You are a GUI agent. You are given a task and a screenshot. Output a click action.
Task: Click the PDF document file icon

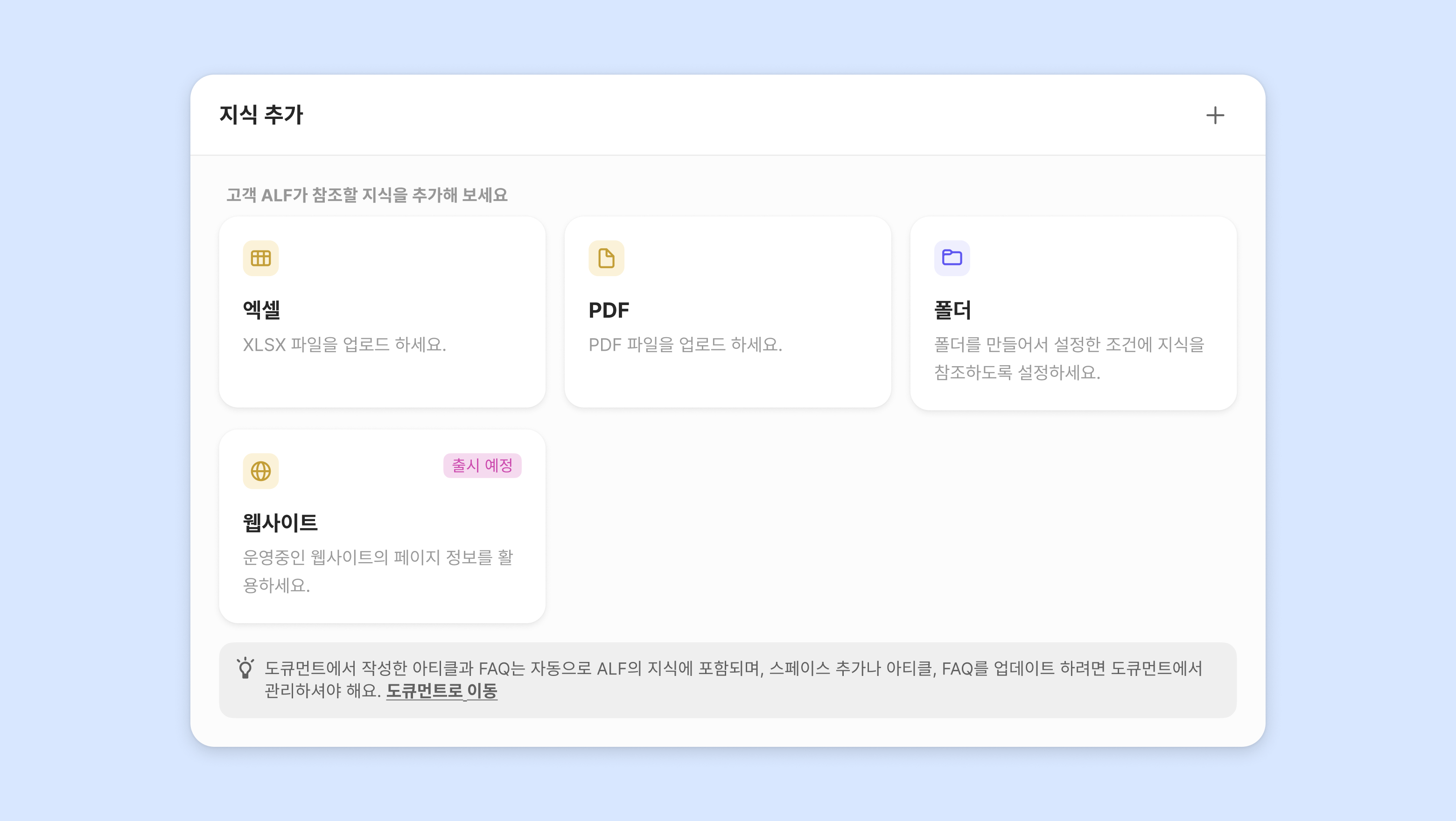click(x=606, y=258)
